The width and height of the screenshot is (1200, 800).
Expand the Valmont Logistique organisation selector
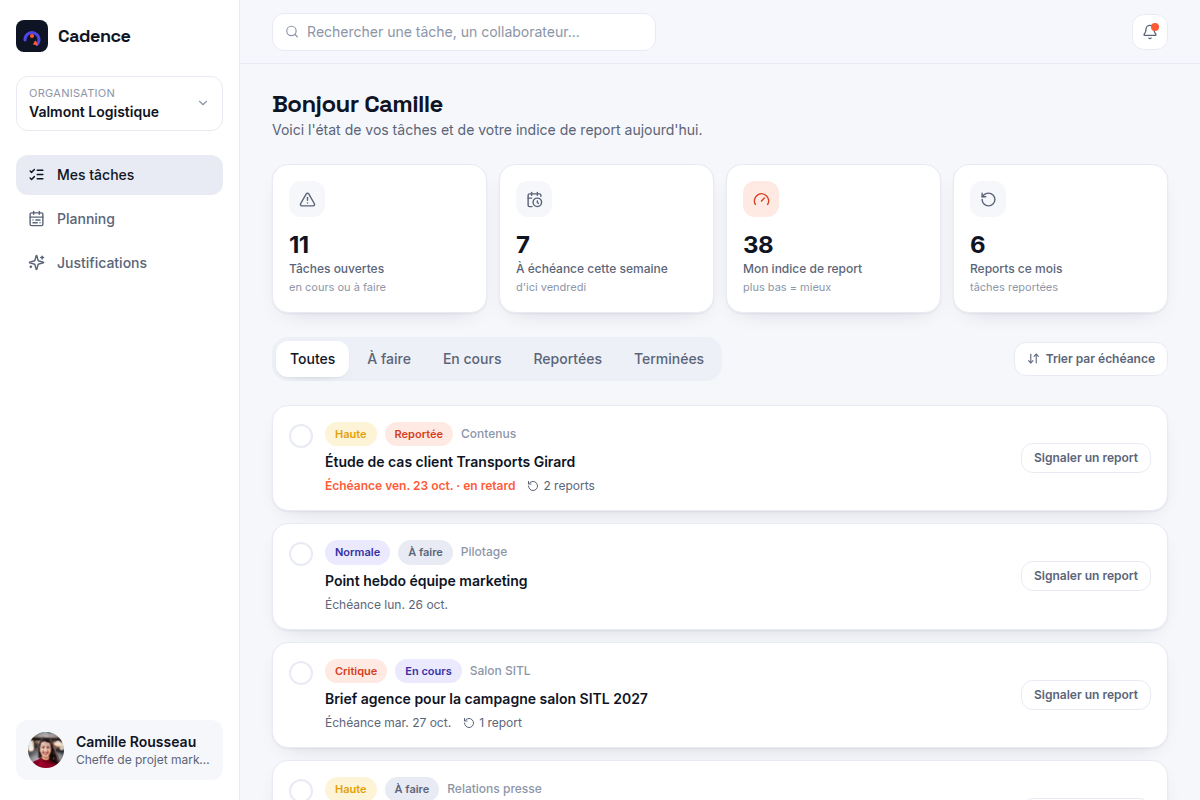point(119,103)
